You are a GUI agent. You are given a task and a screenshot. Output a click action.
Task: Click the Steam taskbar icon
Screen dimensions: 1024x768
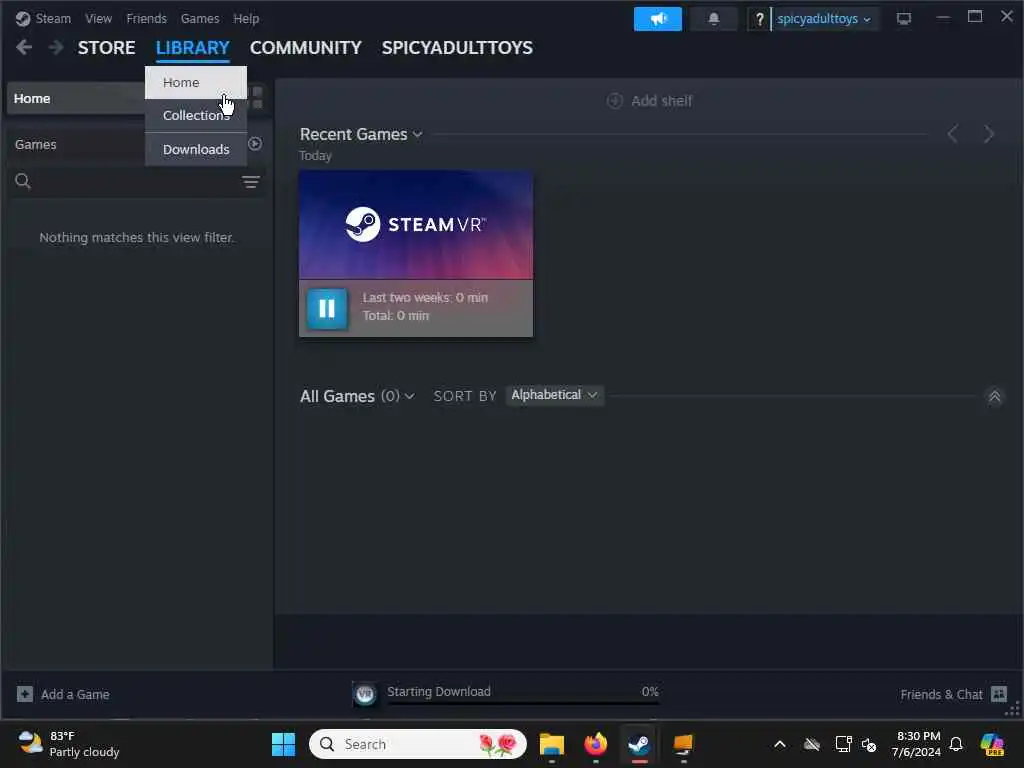639,744
